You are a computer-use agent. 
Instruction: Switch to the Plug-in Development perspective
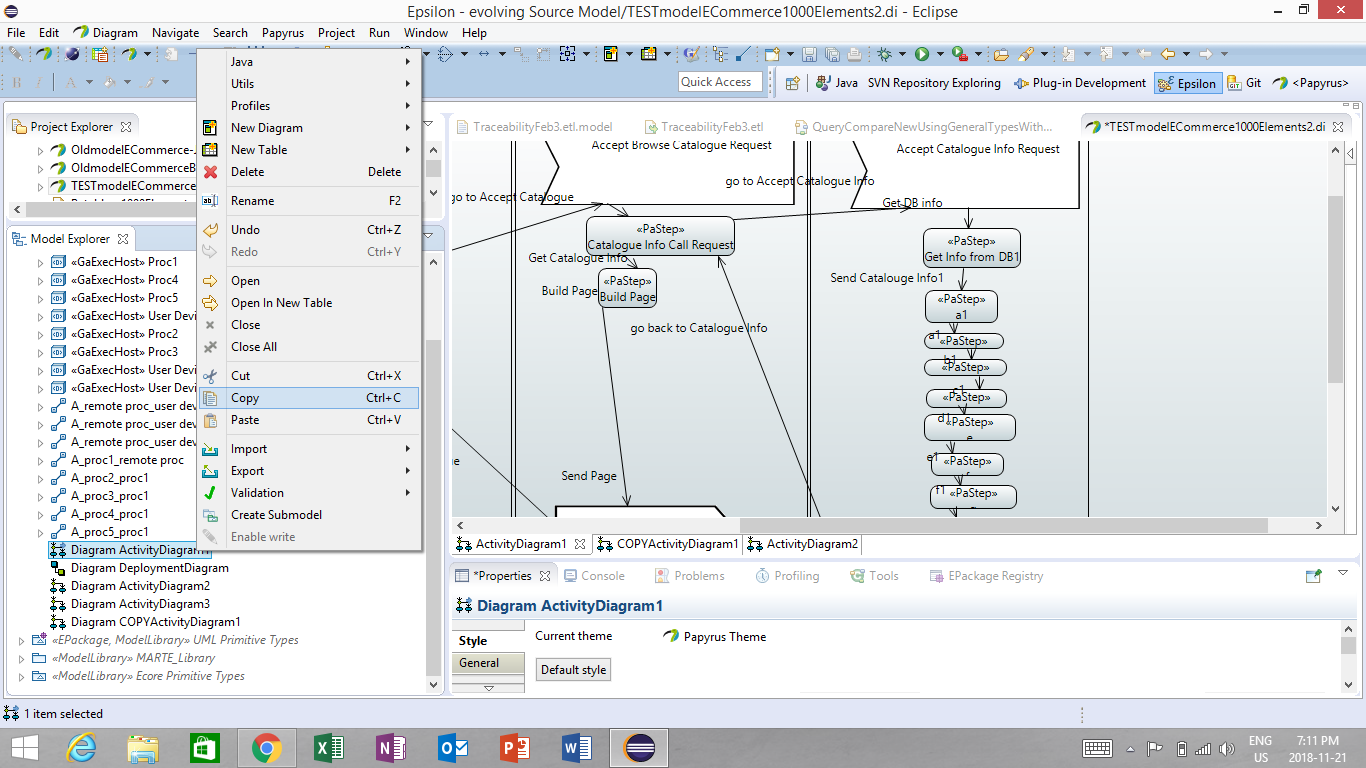tap(1080, 83)
